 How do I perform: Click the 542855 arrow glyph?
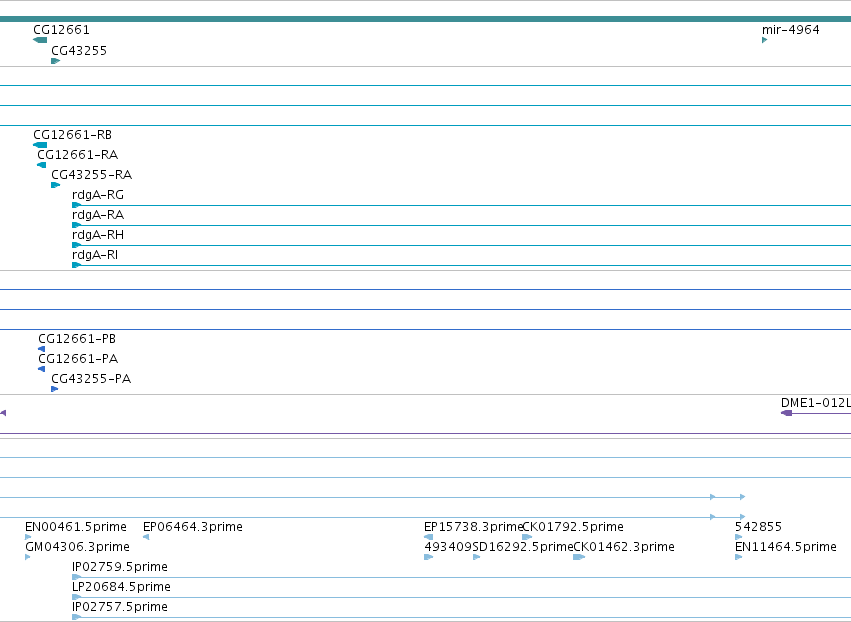738,537
